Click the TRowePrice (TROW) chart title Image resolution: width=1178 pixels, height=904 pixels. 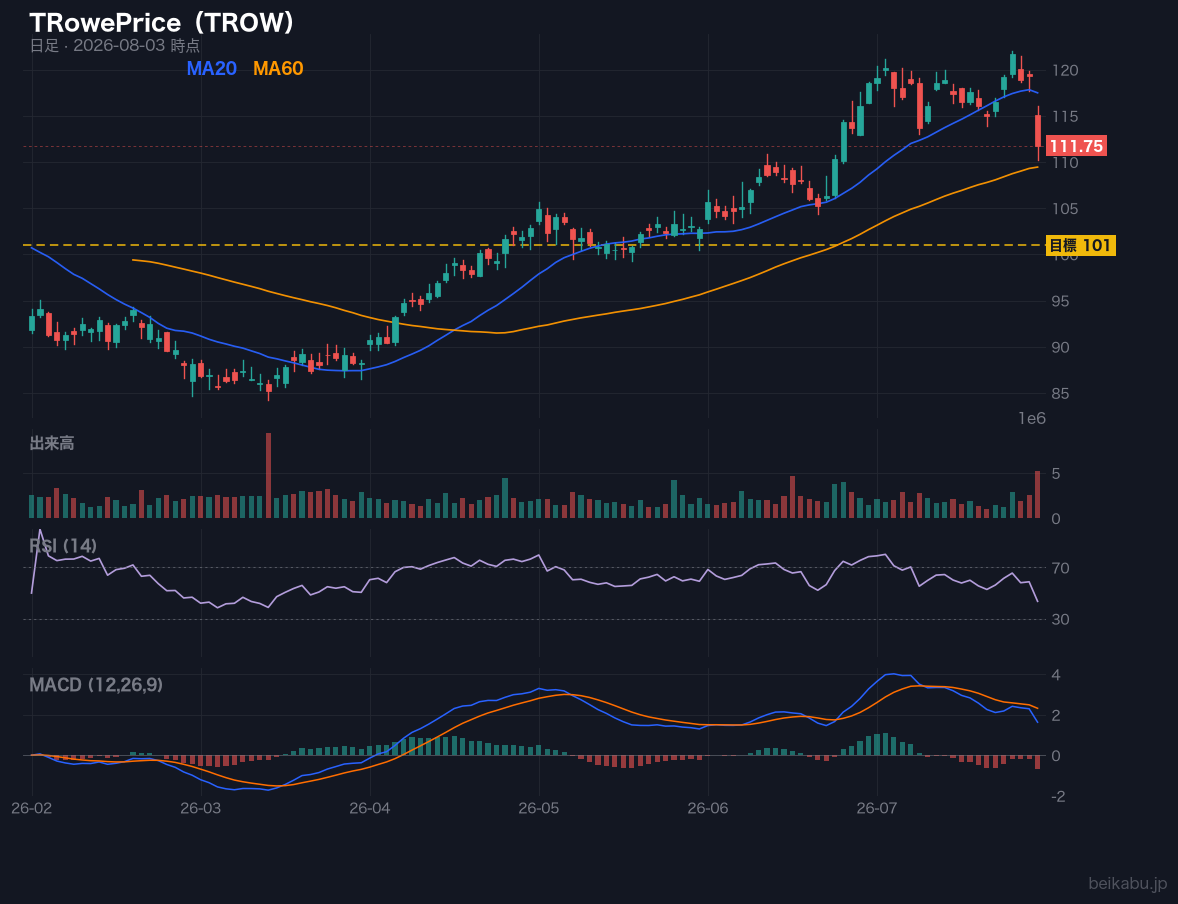[x=162, y=23]
